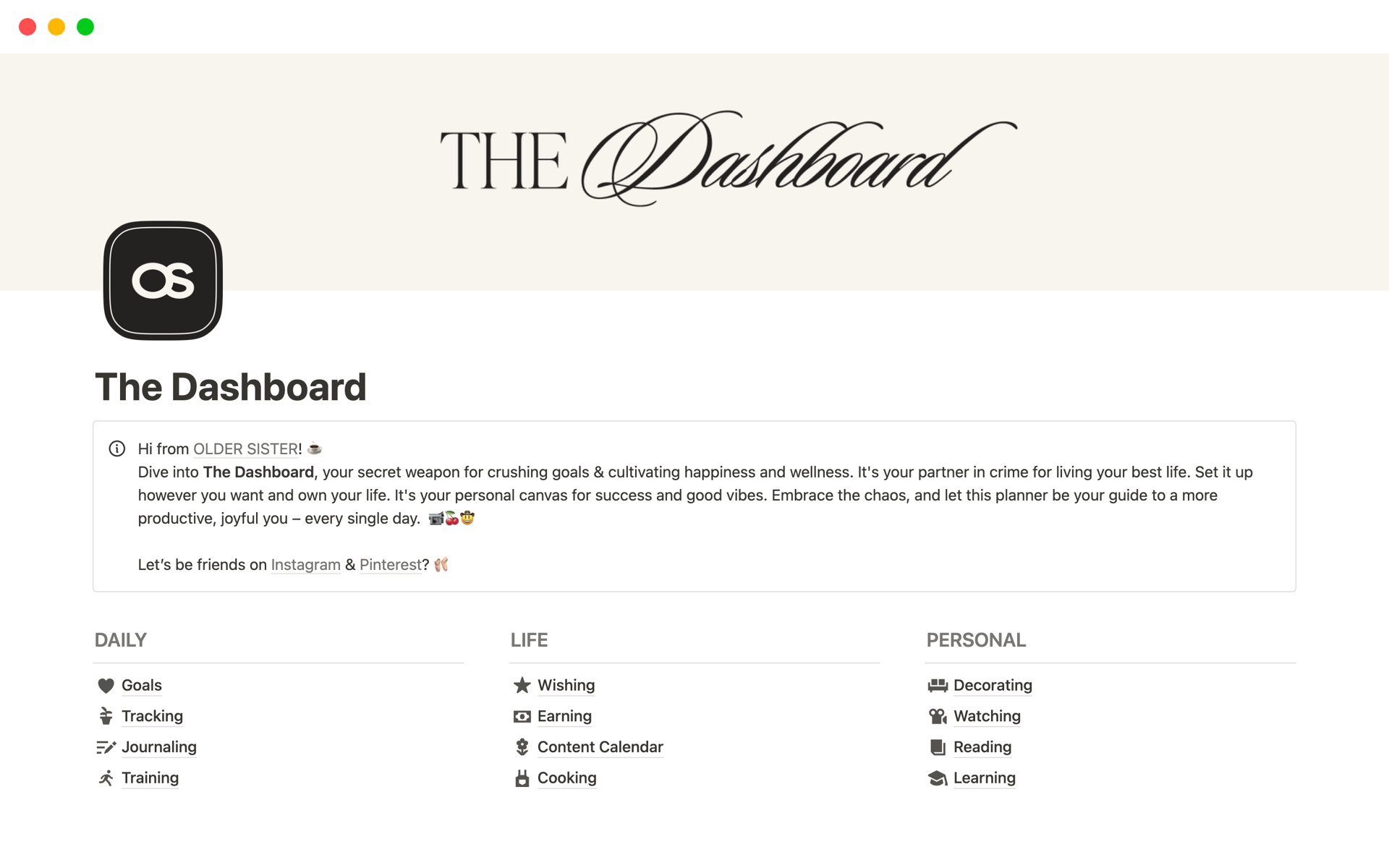Click The Dashboard page title text
Image resolution: width=1389 pixels, height=868 pixels.
tap(230, 387)
